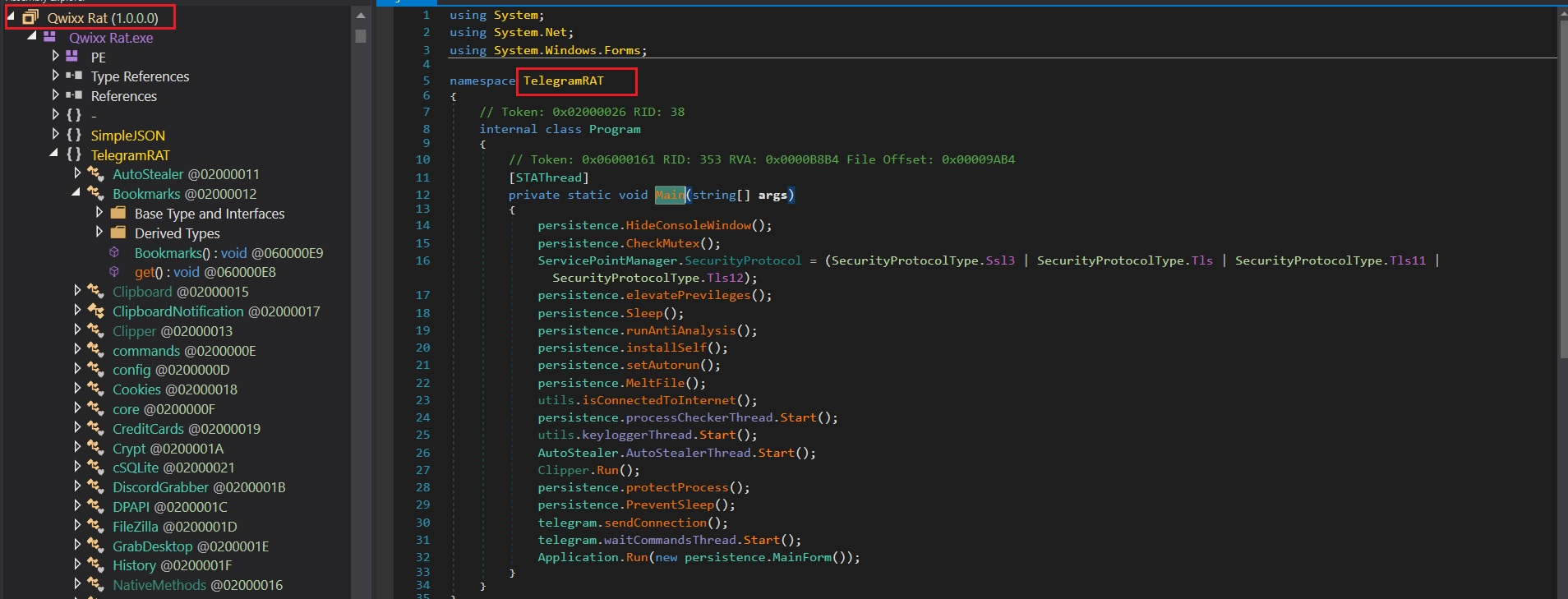The height and width of the screenshot is (599, 1568).
Task: Collapse the Bookmarks class node
Action: click(x=76, y=192)
